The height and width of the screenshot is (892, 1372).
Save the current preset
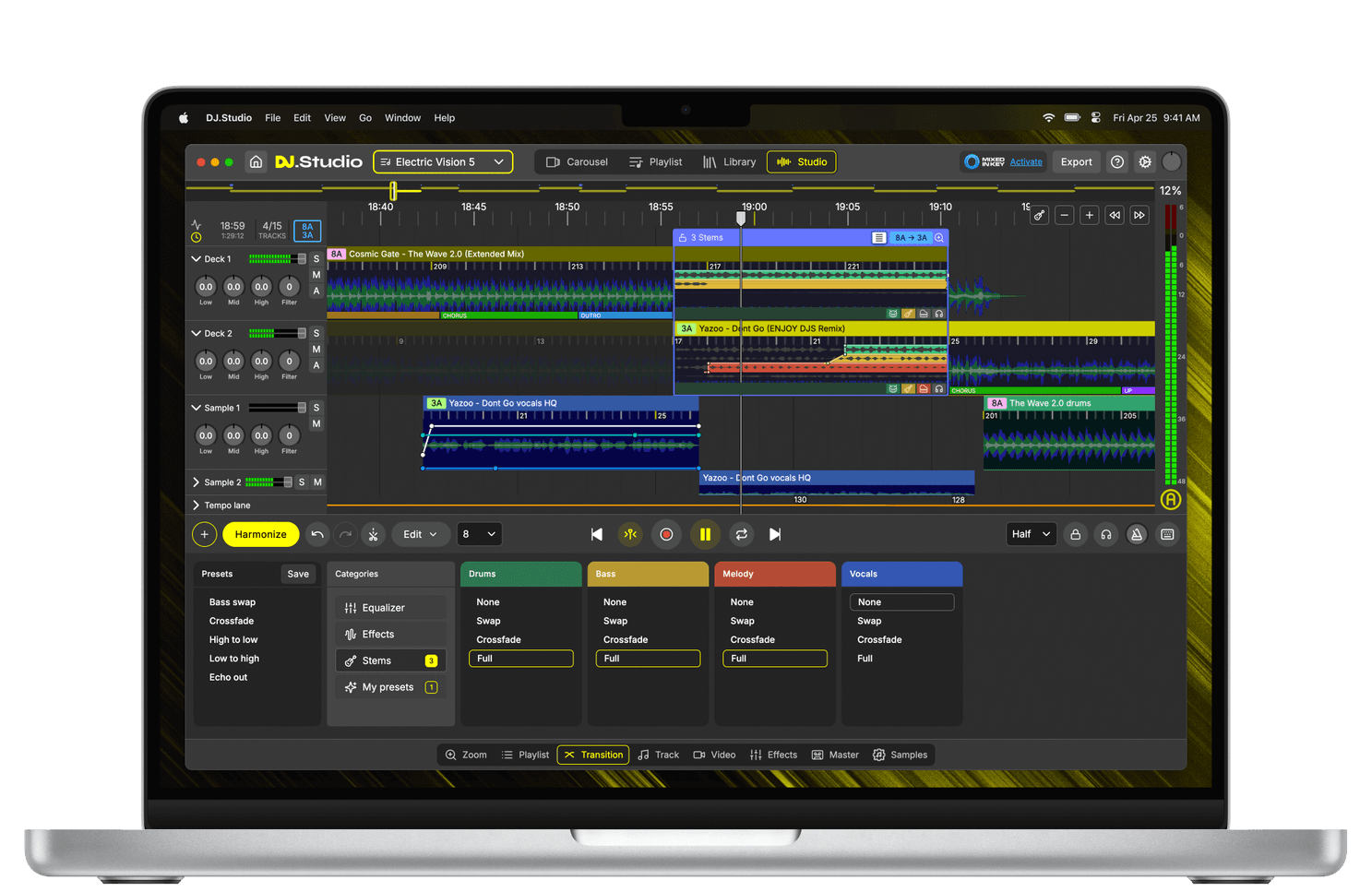point(298,574)
